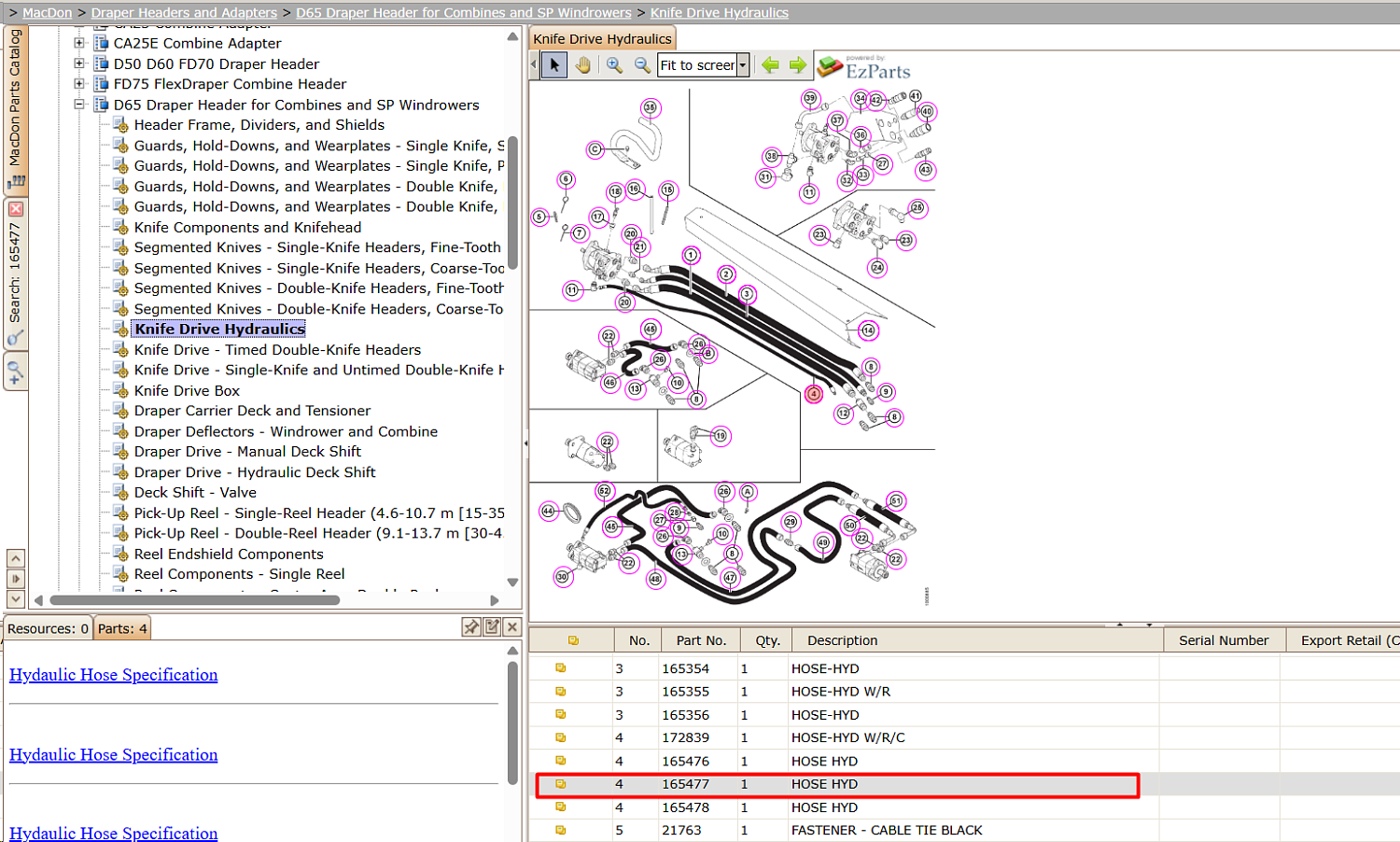Click callout 4 highlighted in the diagram
This screenshot has height=842, width=1400.
click(x=814, y=394)
